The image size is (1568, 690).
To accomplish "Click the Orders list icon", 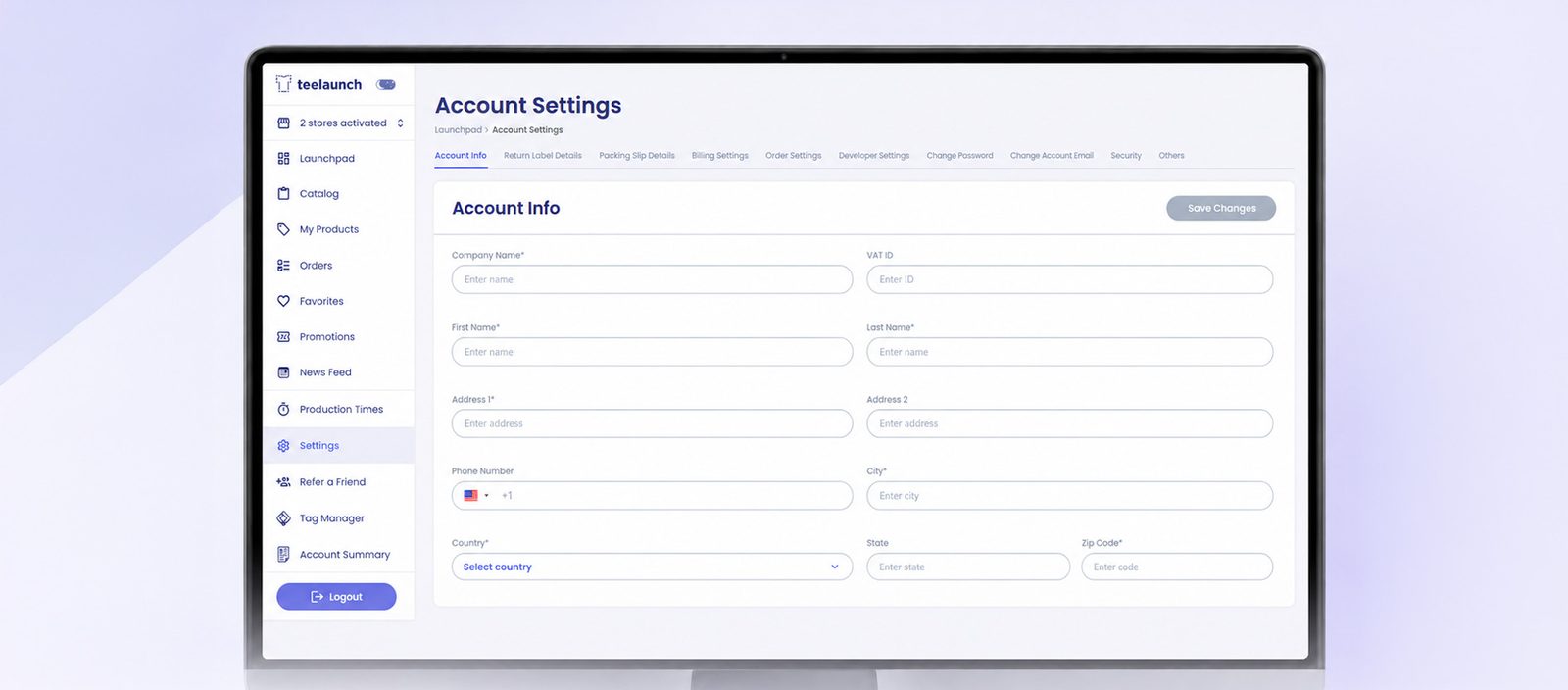I will (x=283, y=266).
